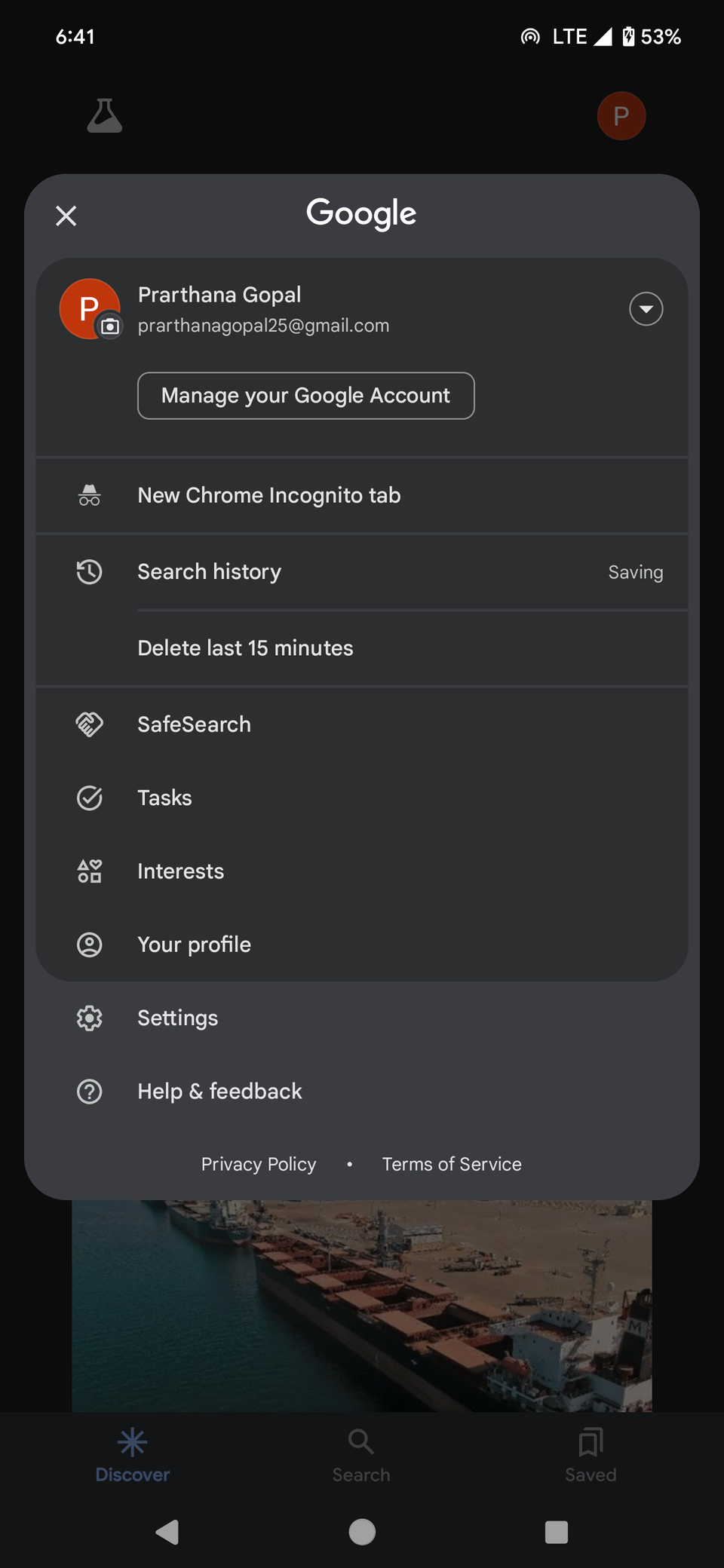The width and height of the screenshot is (724, 1568).
Task: Open Your profile menu entry
Action: 194,945
